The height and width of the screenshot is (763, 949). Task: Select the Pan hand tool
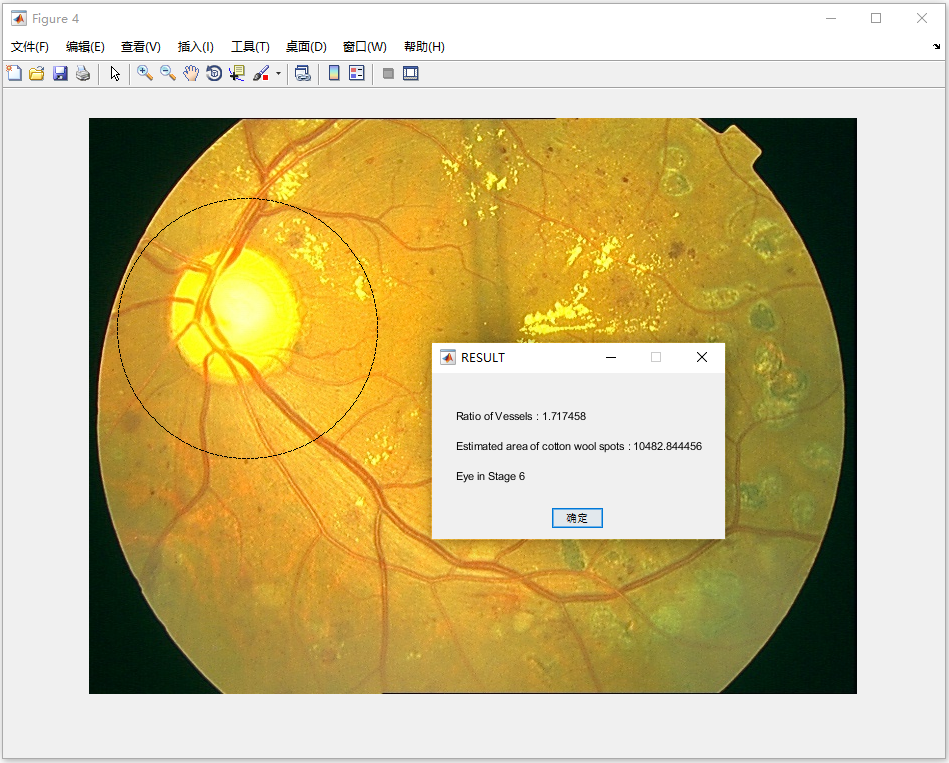coord(191,74)
